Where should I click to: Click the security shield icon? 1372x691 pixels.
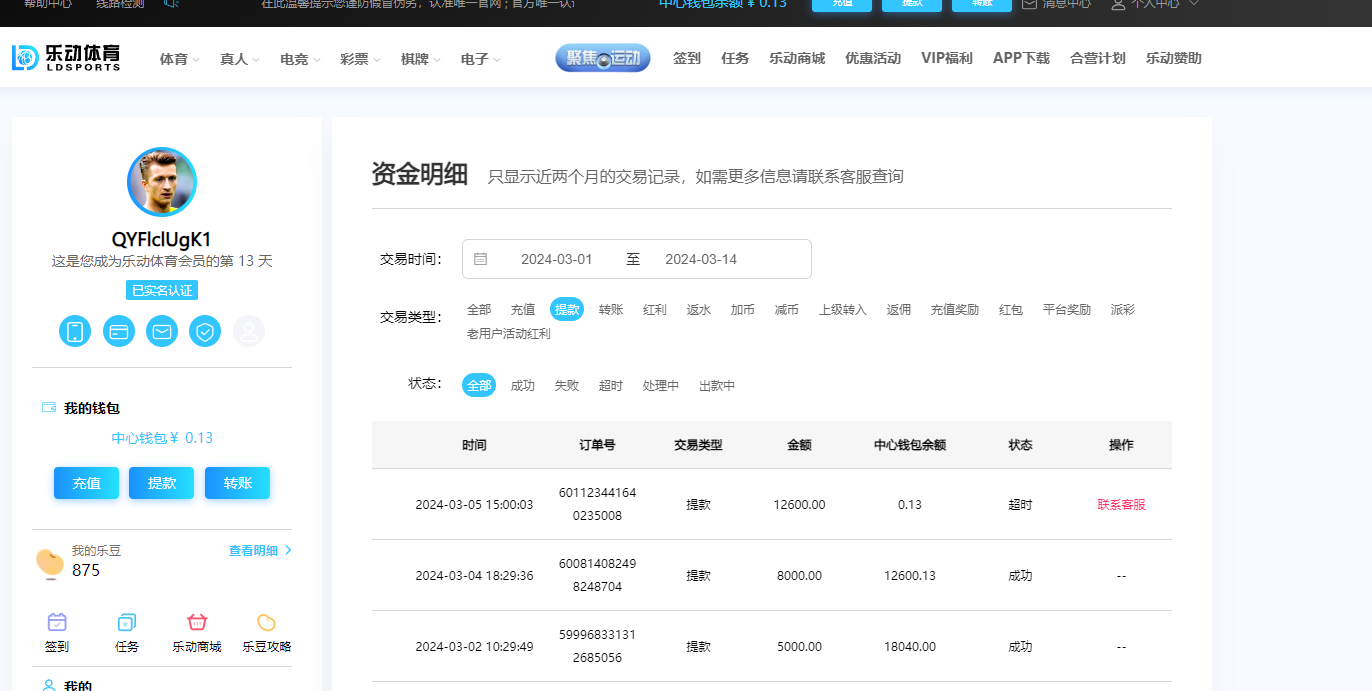coord(205,331)
